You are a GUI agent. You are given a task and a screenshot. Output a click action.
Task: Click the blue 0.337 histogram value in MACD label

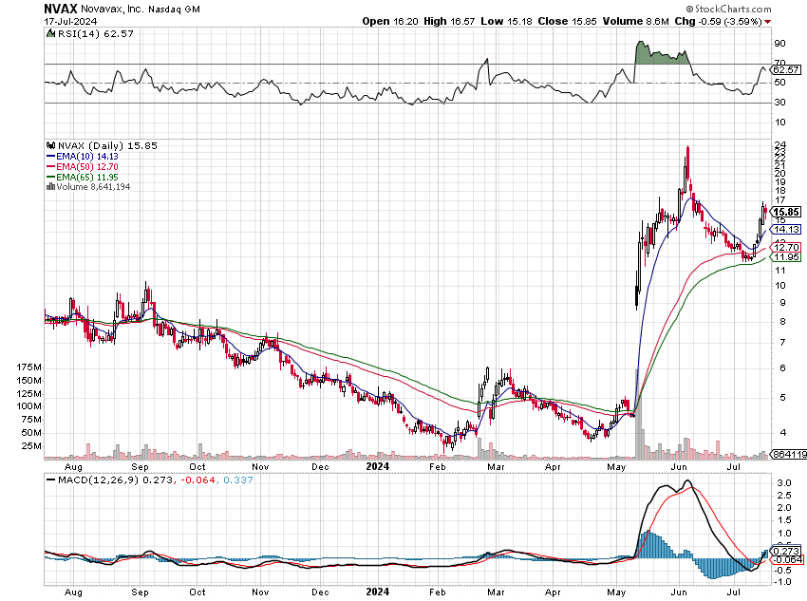[x=237, y=480]
